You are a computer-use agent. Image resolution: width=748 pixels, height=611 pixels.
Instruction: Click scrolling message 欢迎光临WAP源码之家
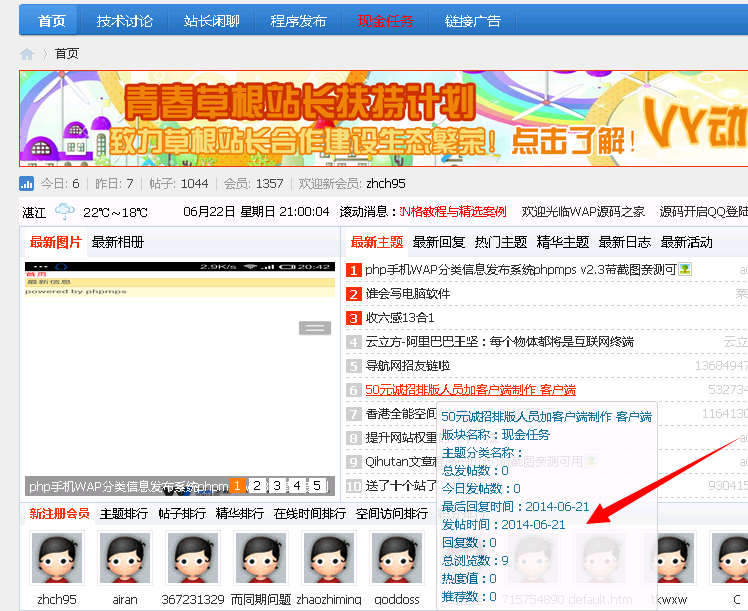tap(583, 211)
